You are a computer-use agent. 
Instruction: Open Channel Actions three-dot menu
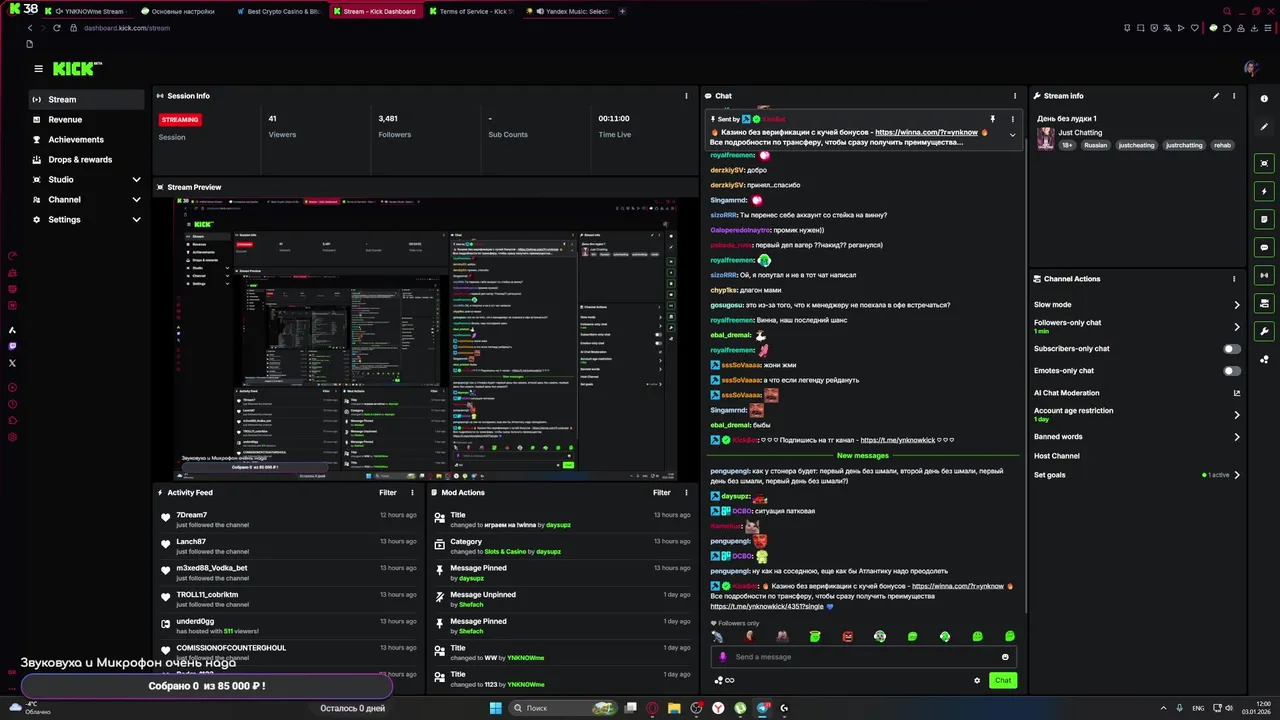(x=1234, y=279)
